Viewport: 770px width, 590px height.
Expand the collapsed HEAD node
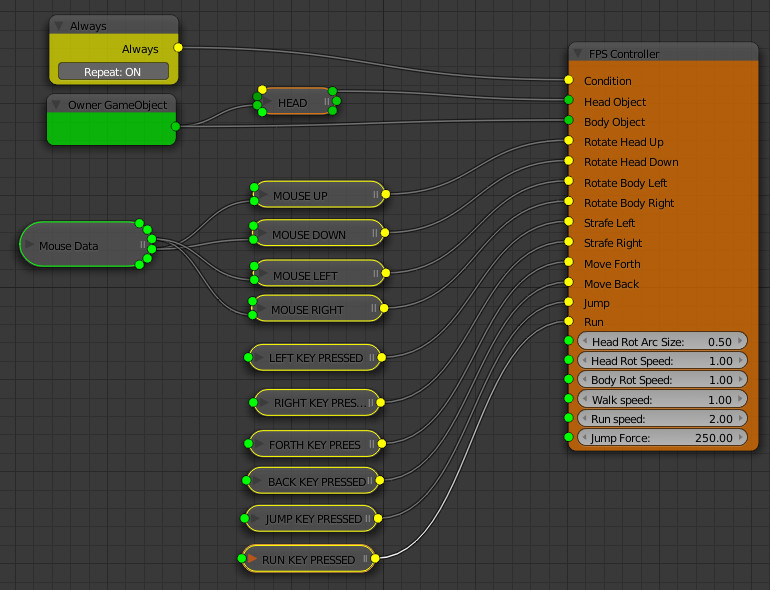(x=266, y=102)
